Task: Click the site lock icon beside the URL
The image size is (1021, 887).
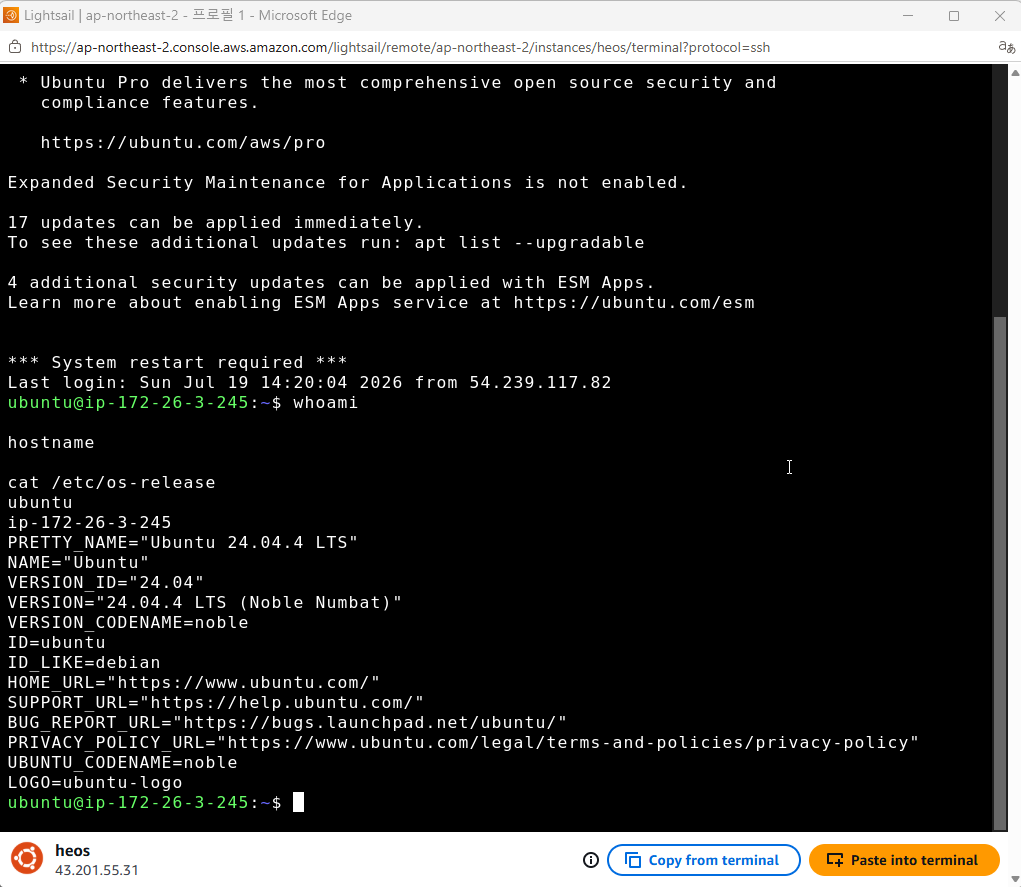Action: tap(15, 48)
